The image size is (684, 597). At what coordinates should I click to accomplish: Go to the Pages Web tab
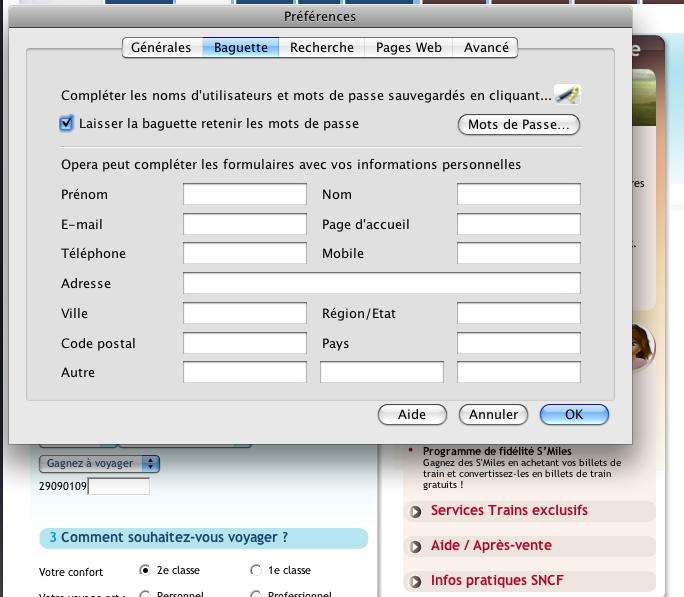tap(408, 47)
